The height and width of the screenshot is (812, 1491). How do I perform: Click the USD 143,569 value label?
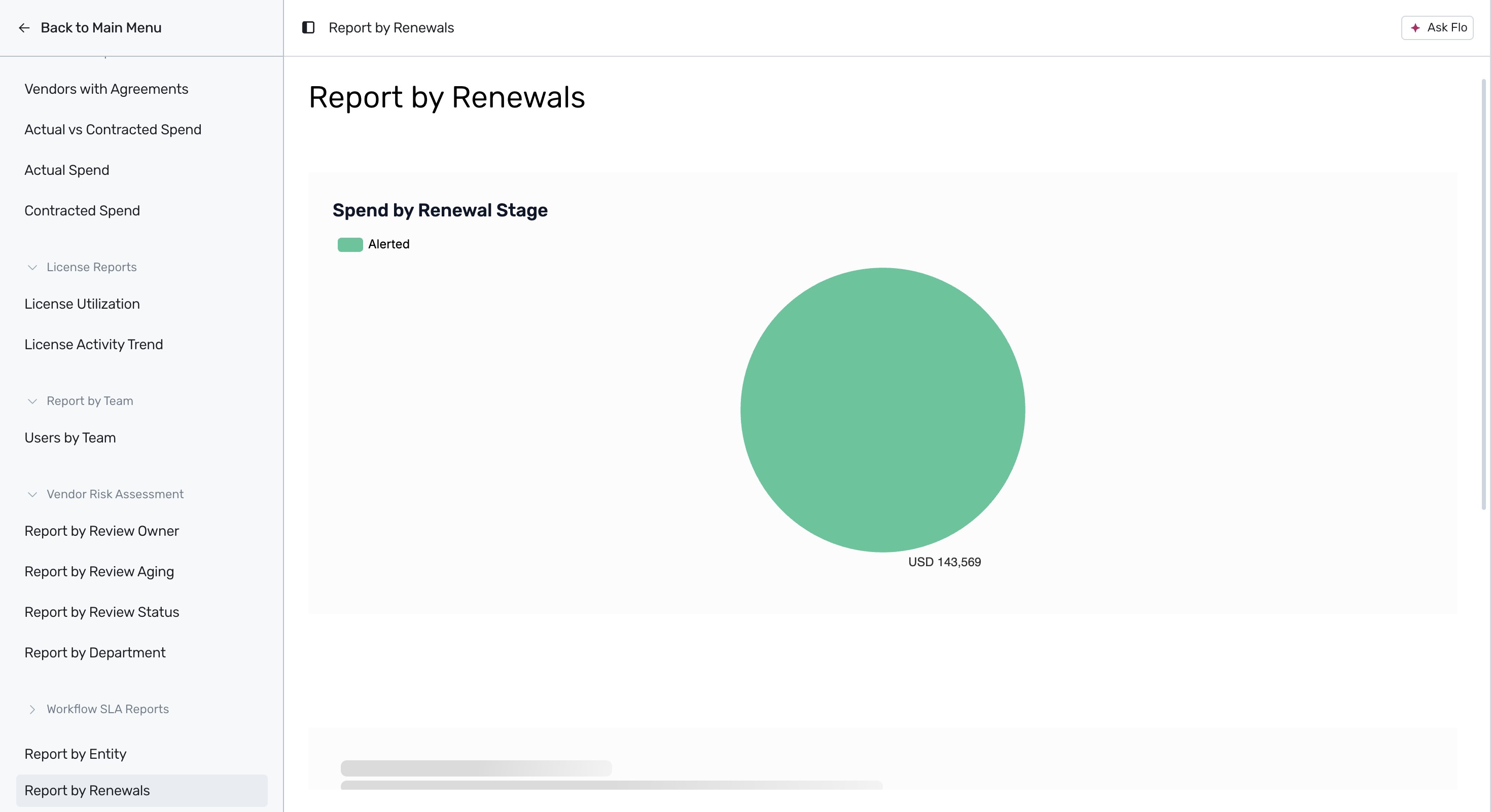(944, 562)
